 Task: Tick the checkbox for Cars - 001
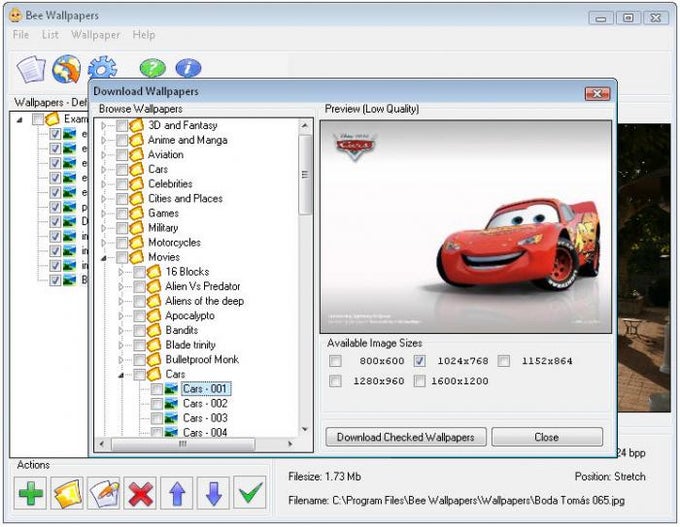pyautogui.click(x=157, y=389)
